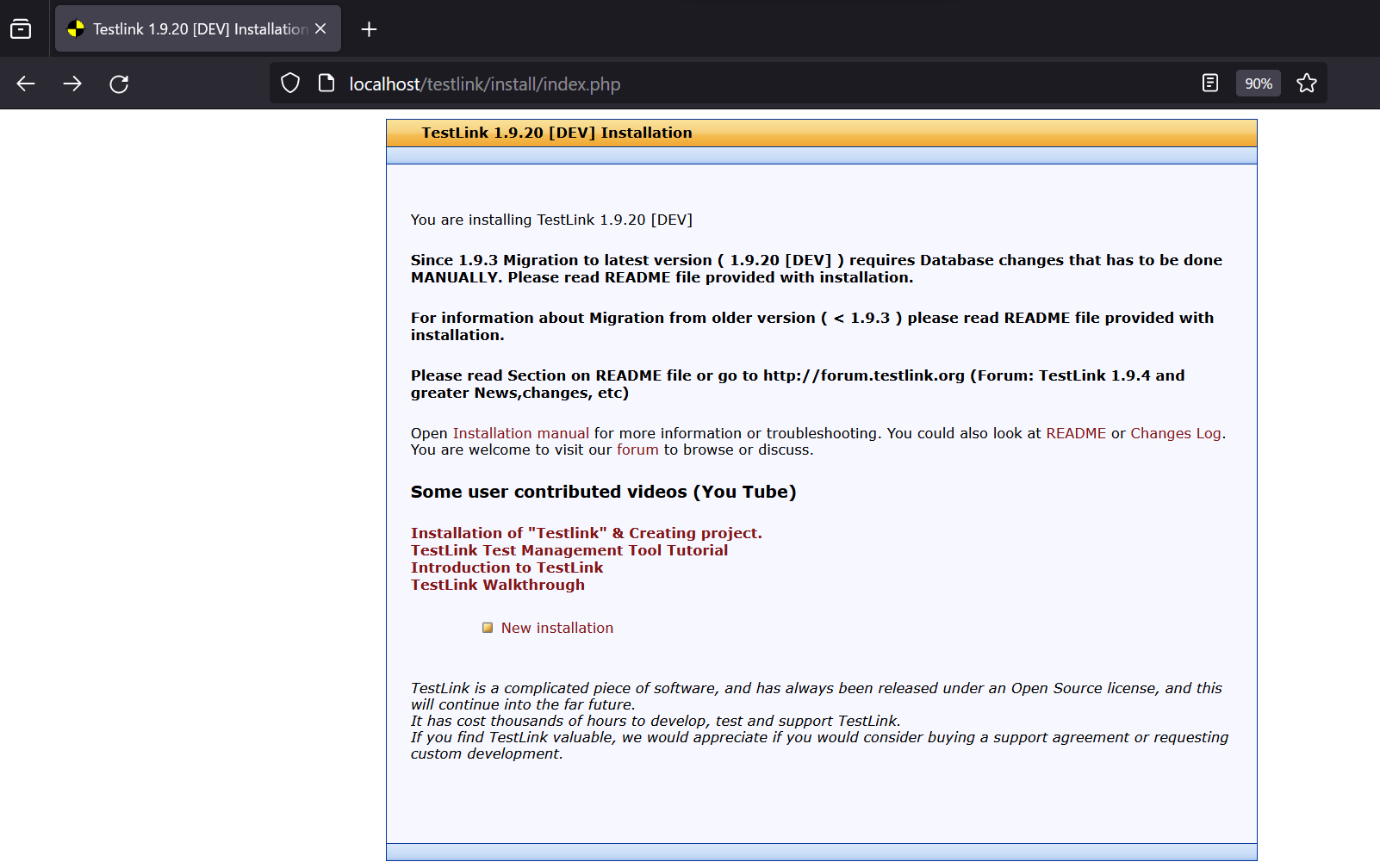Reset the 90% zoom level badge
The width and height of the screenshot is (1380, 868).
[1259, 84]
